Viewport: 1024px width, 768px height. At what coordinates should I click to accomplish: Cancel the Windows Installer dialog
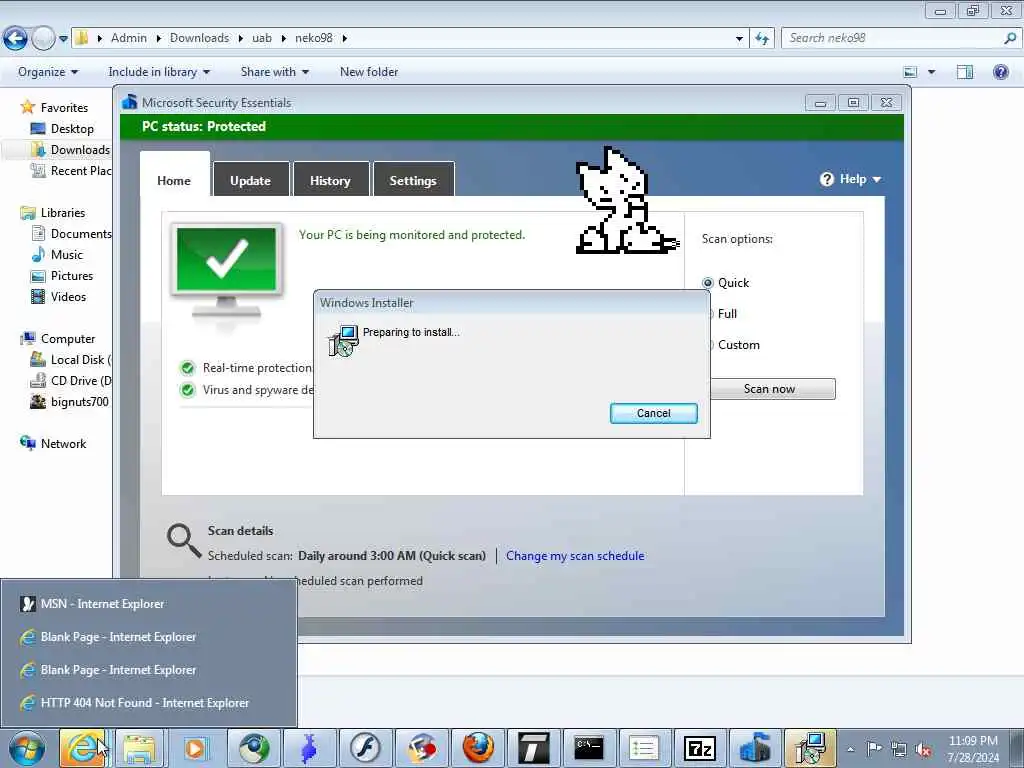click(653, 413)
